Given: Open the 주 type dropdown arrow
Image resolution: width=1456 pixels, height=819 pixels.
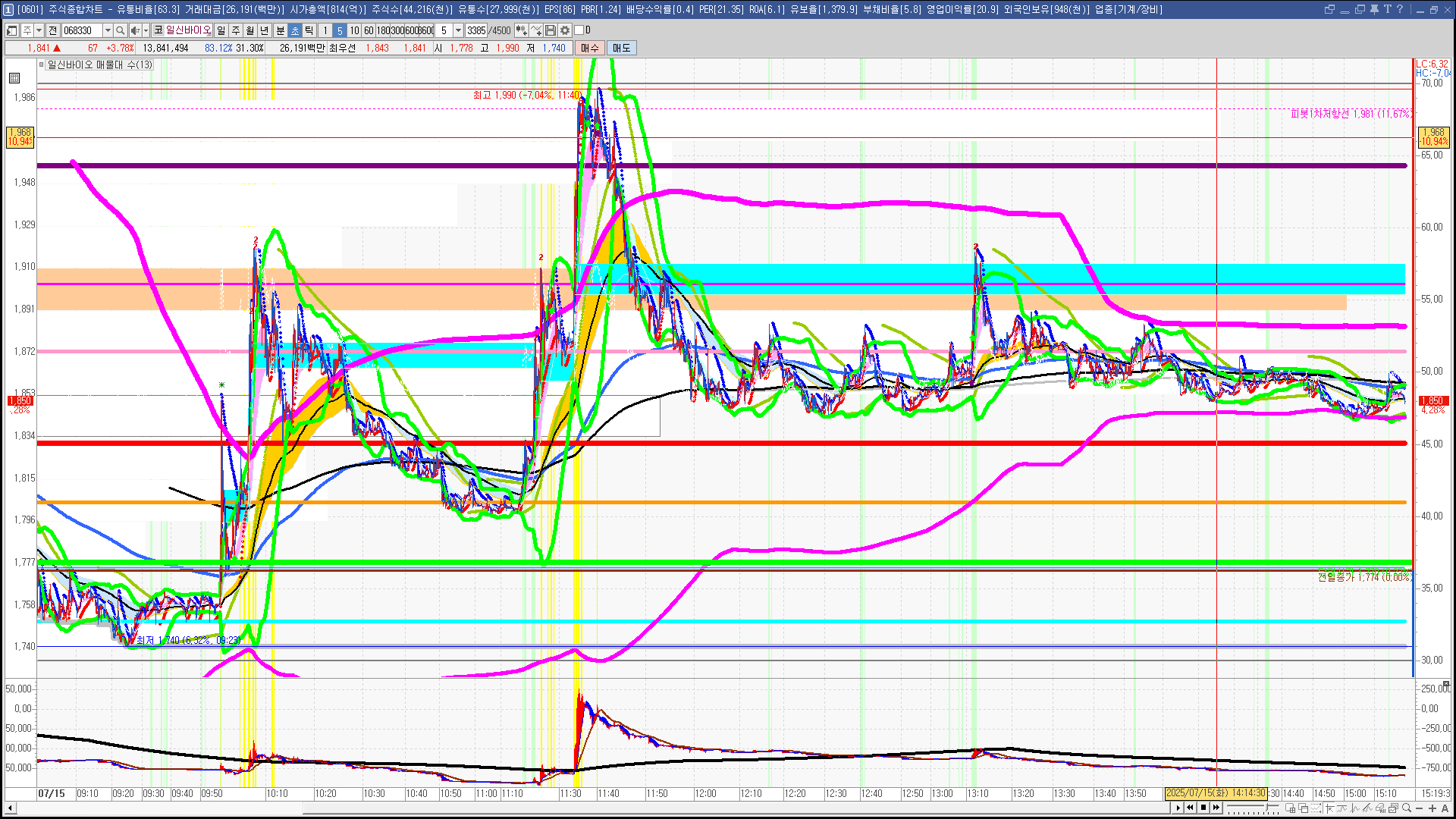Looking at the screenshot, I should 39,30.
